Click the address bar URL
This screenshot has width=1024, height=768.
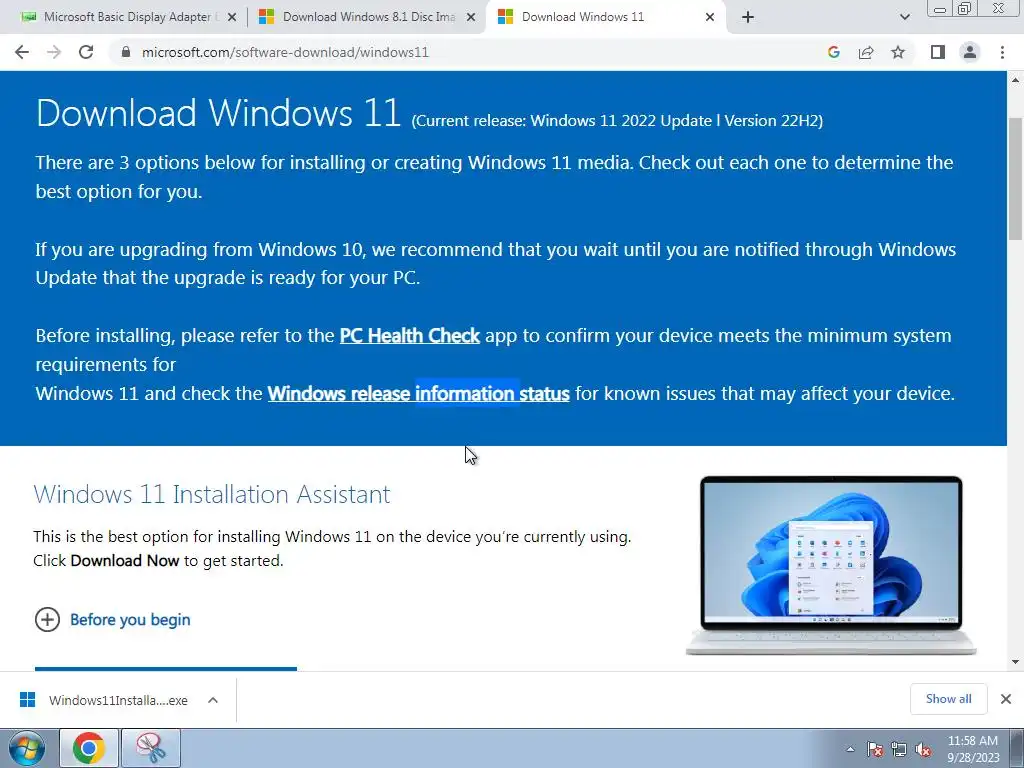[x=285, y=52]
